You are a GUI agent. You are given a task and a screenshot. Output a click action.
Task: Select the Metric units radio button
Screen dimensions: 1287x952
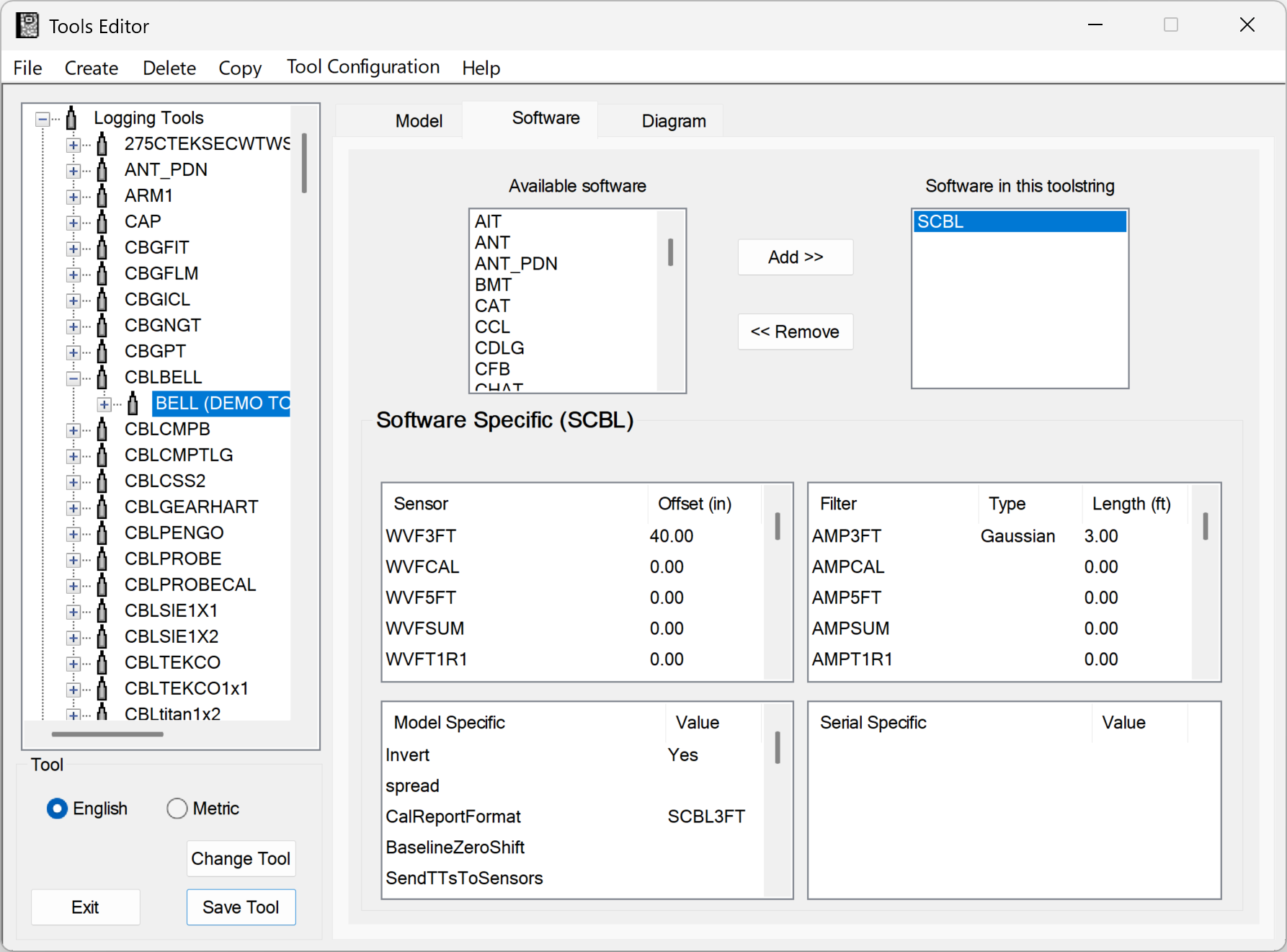pos(177,809)
